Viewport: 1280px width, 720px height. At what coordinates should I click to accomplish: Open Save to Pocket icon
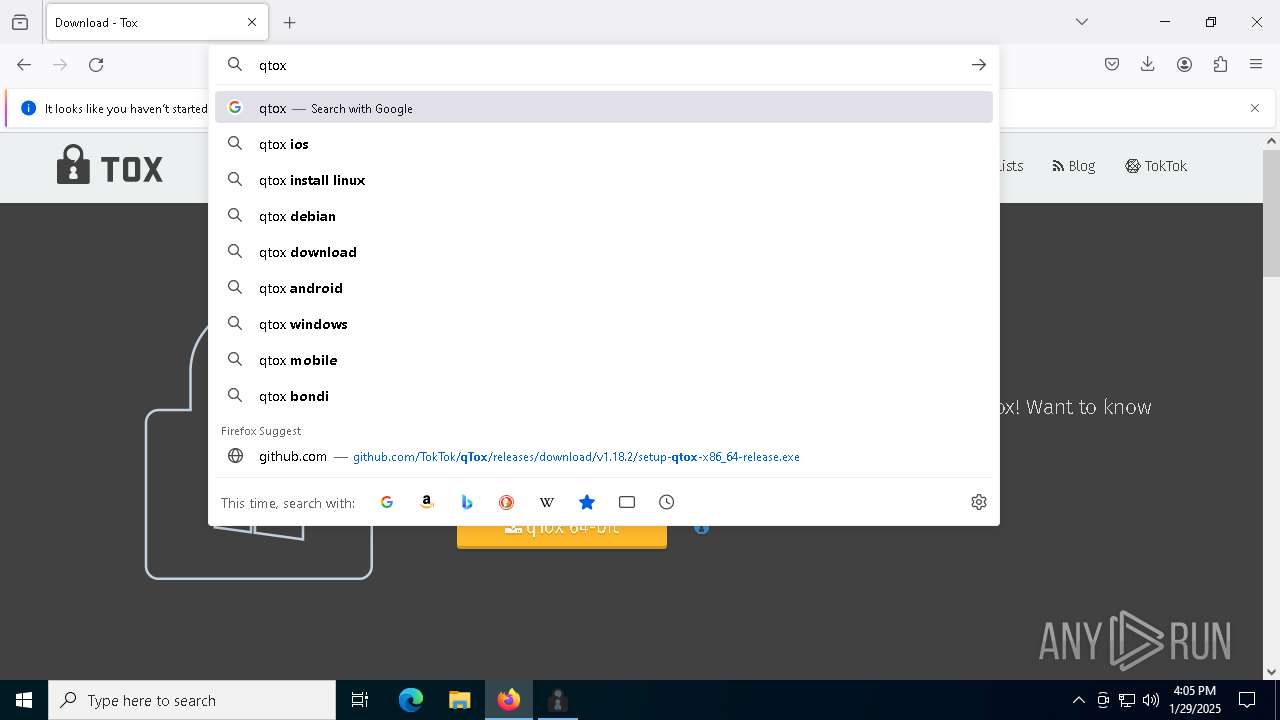point(1112,65)
